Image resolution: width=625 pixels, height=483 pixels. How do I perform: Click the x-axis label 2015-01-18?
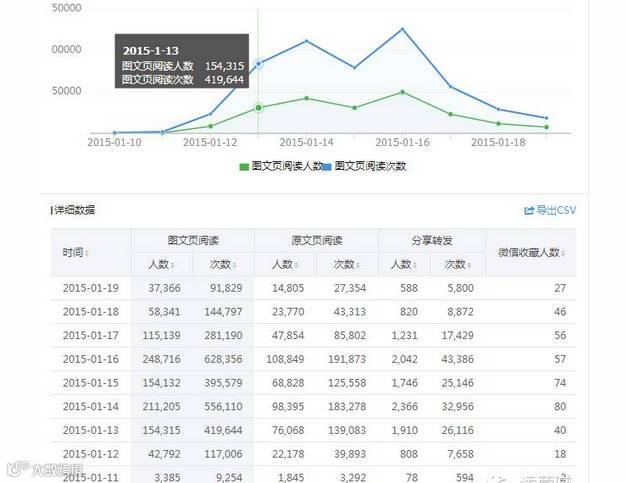[498, 143]
